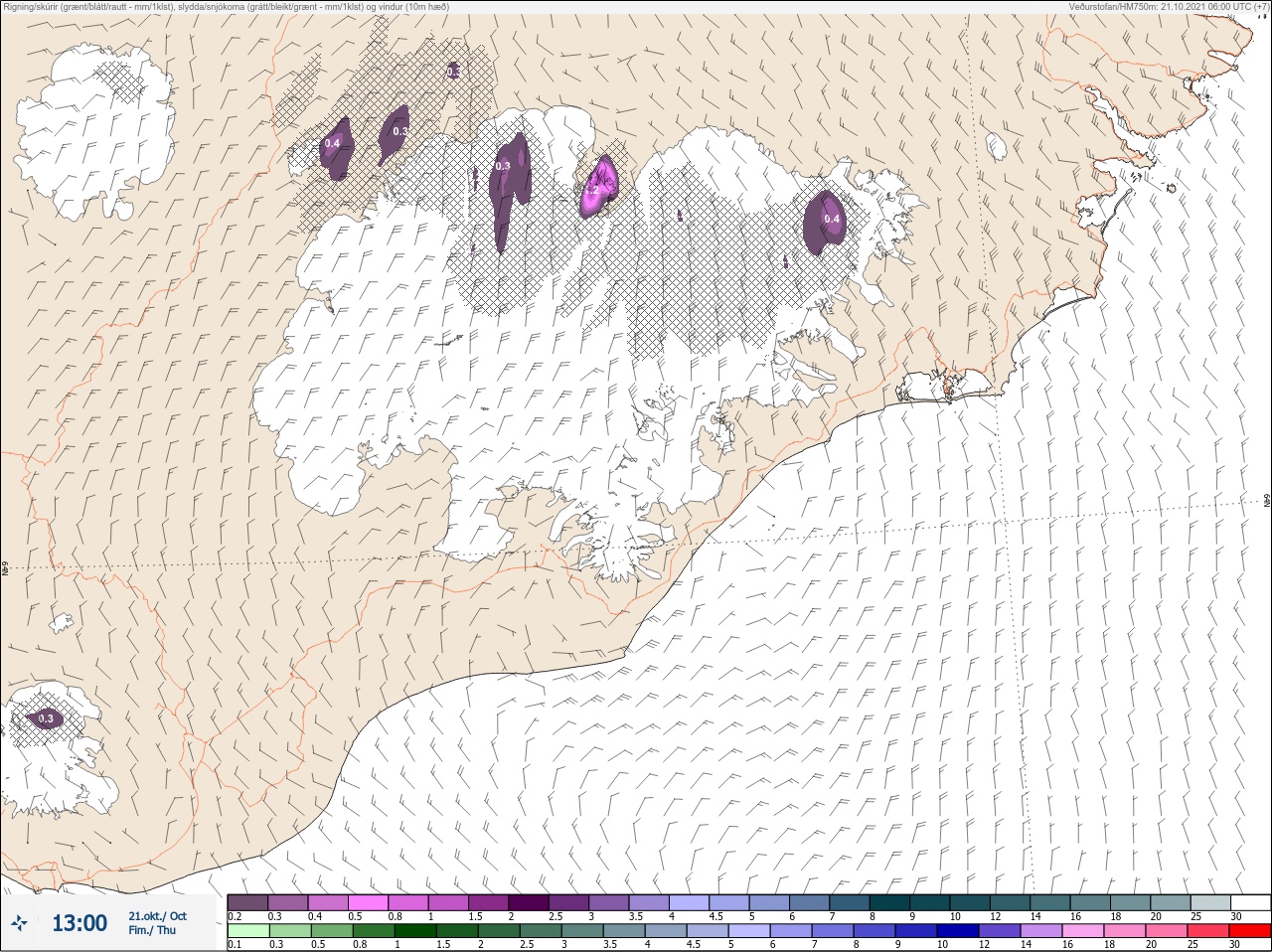Click the 0.4 label on the westernmost purple patch
Image resolution: width=1272 pixels, height=952 pixels.
click(x=332, y=143)
